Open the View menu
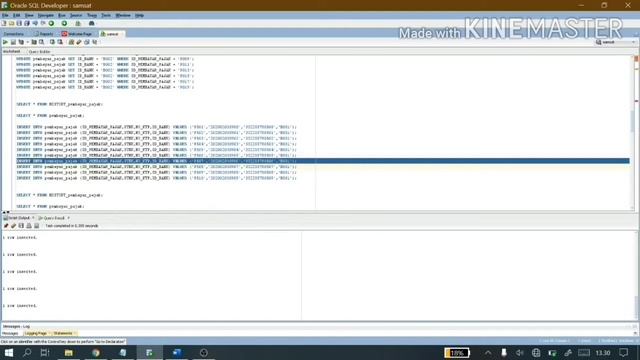The height and width of the screenshot is (360, 640). coord(29,15)
